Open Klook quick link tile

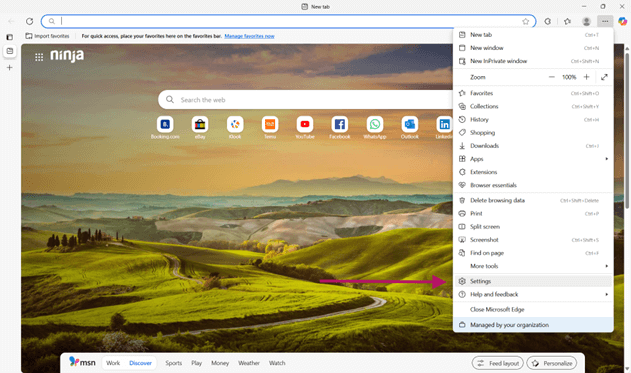point(235,128)
